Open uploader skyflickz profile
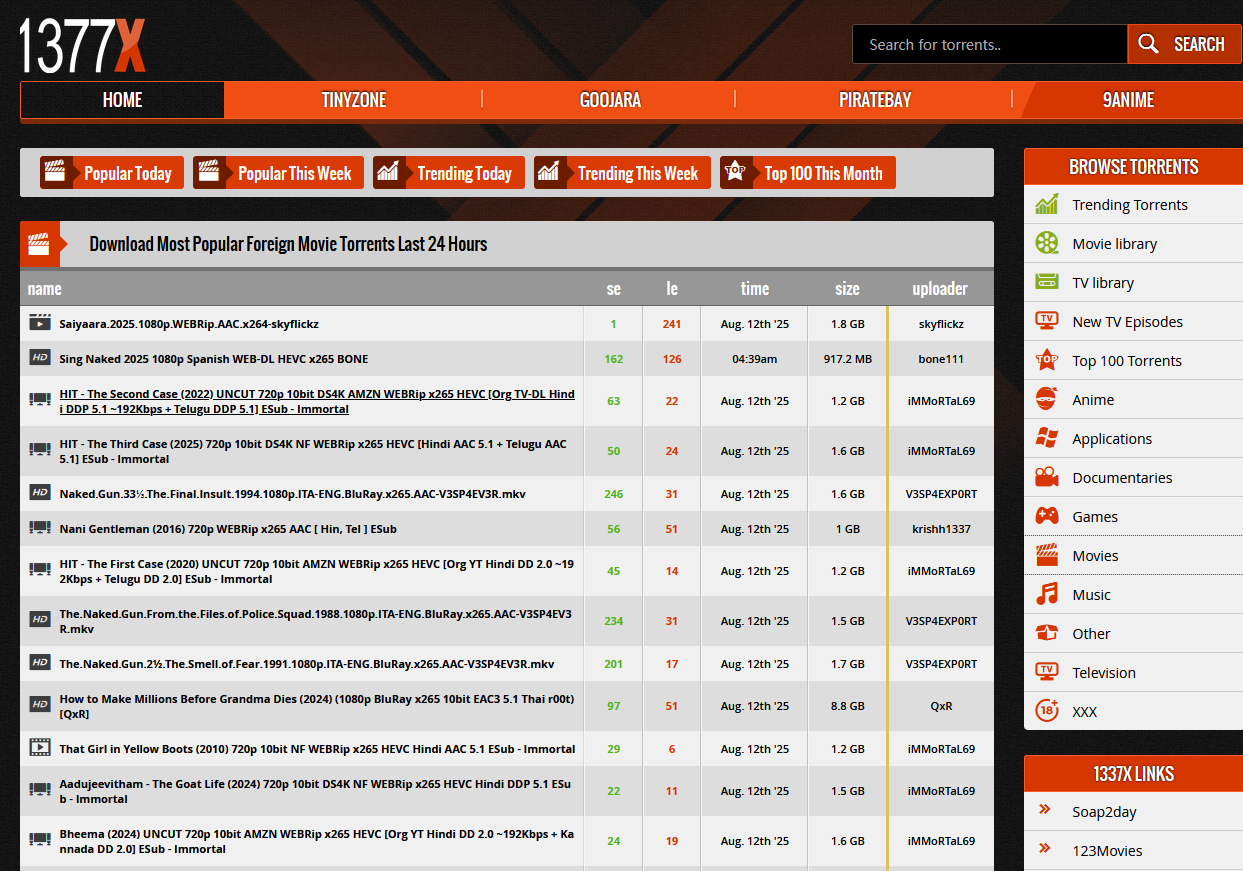The width and height of the screenshot is (1243, 871). 941,324
